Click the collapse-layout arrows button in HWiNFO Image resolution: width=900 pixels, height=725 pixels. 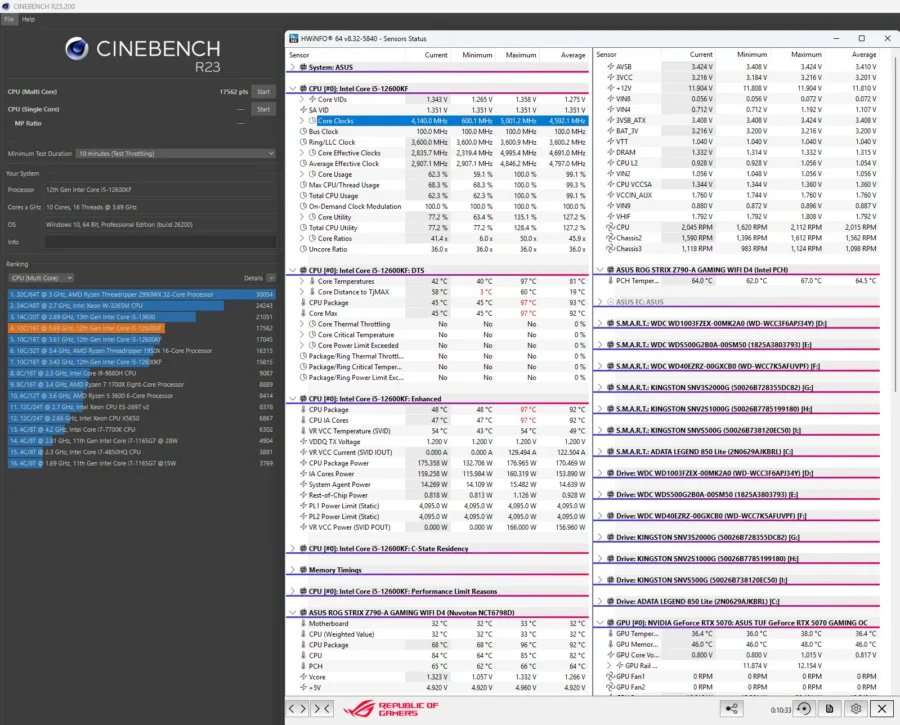[321, 708]
